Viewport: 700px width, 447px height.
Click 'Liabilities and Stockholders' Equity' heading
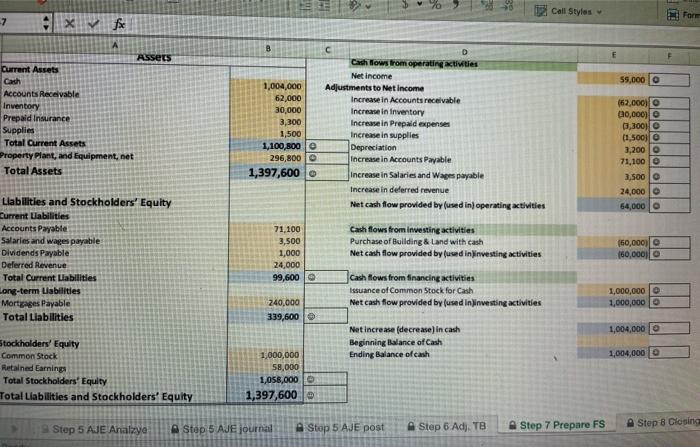87,202
